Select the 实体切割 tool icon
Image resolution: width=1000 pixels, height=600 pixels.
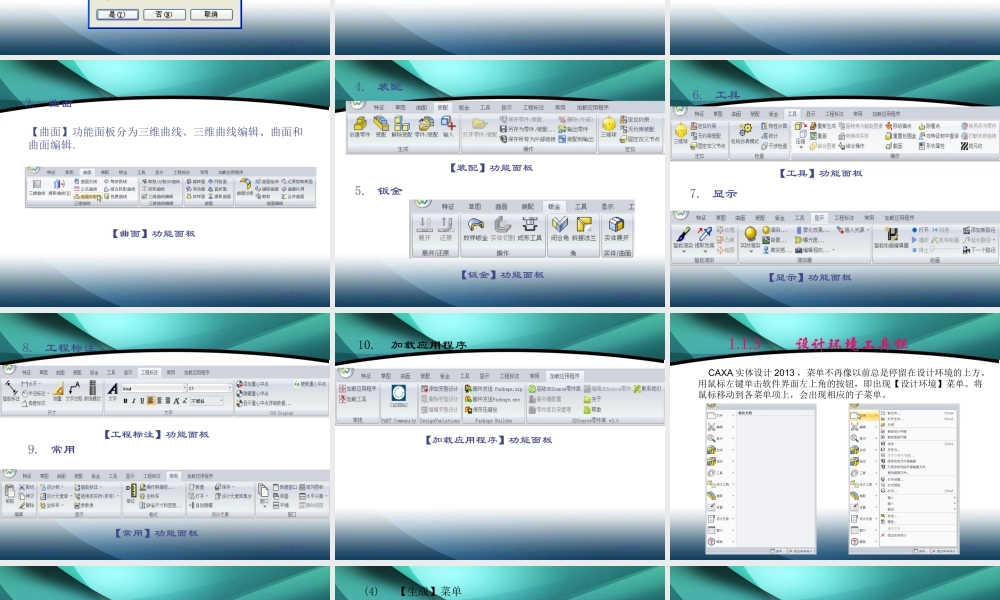503,229
